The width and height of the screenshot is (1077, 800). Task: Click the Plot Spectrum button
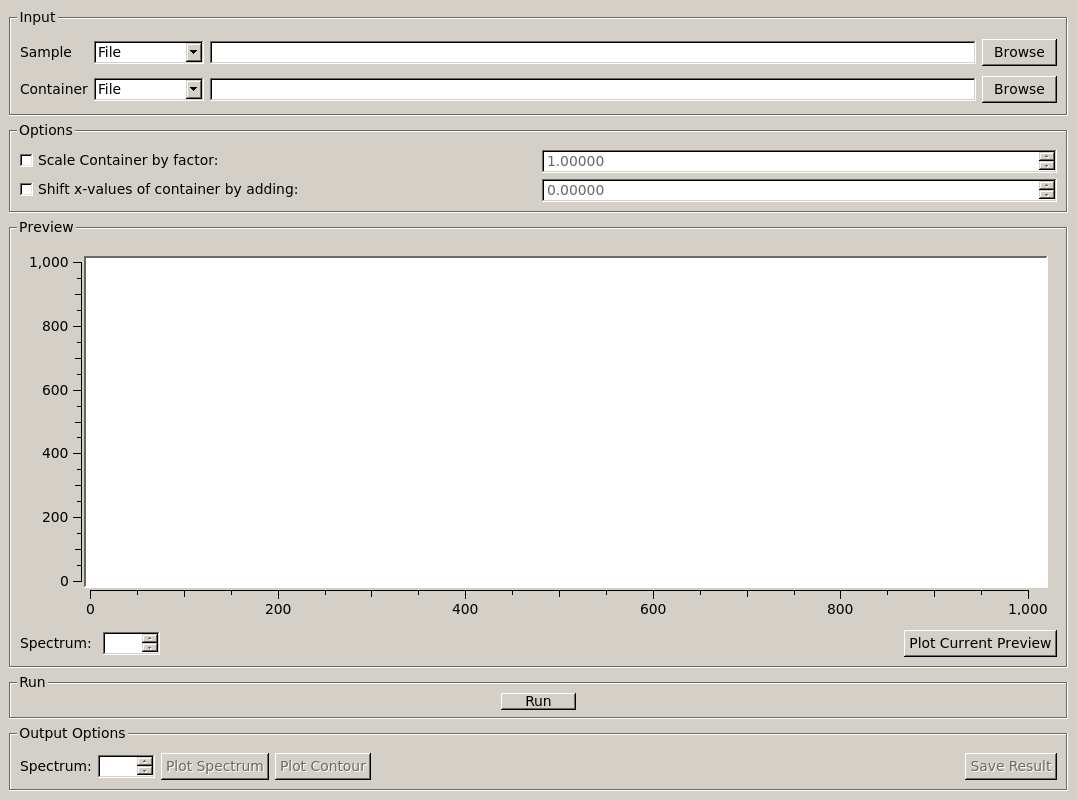click(214, 766)
